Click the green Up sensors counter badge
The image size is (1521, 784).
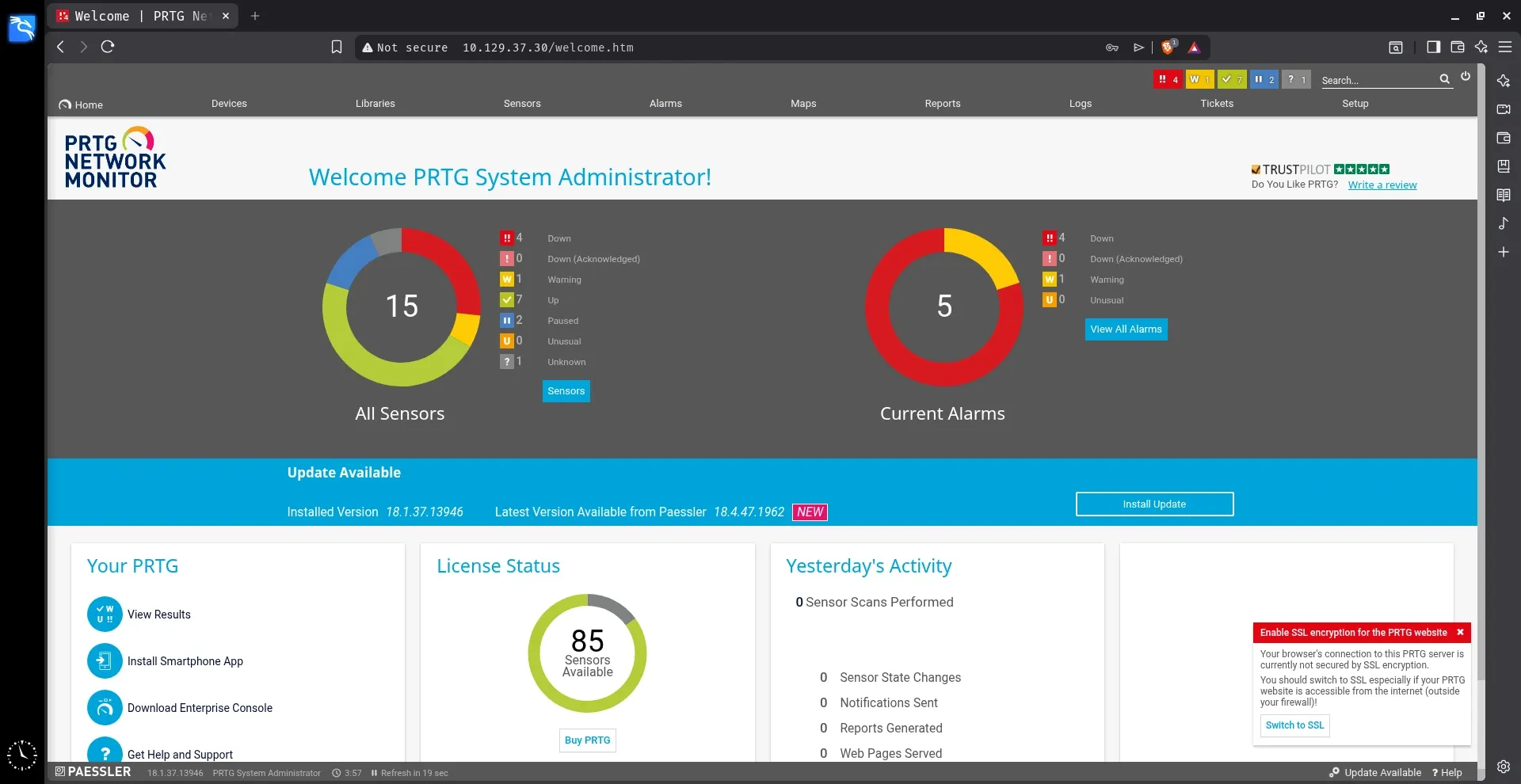click(1232, 79)
